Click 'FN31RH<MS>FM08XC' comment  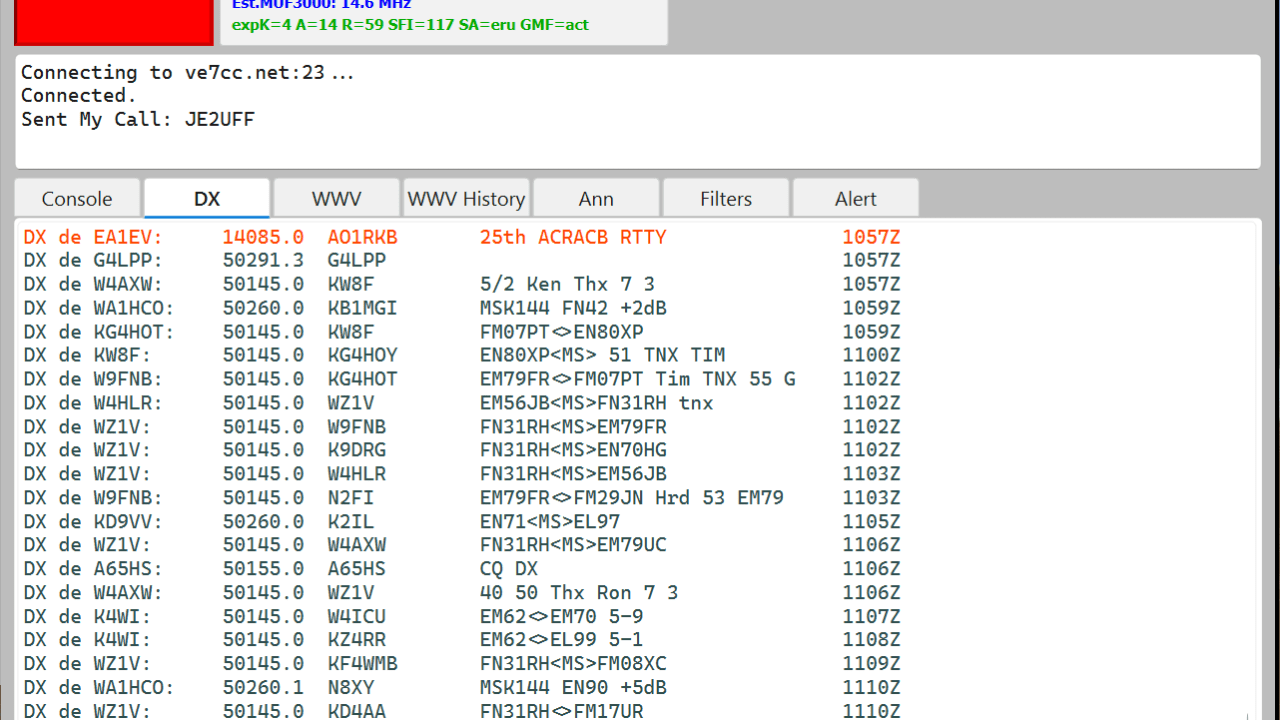coord(573,664)
